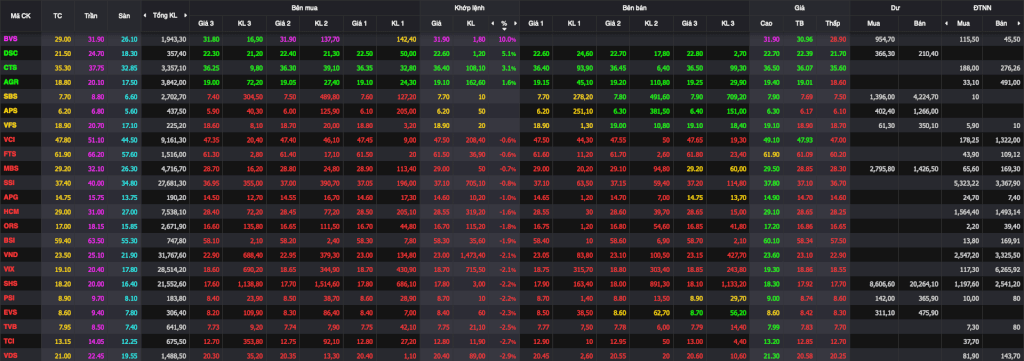Image resolution: width=1024 pixels, height=361 pixels.
Task: Select the VND stock symbol
Action: pos(10,255)
